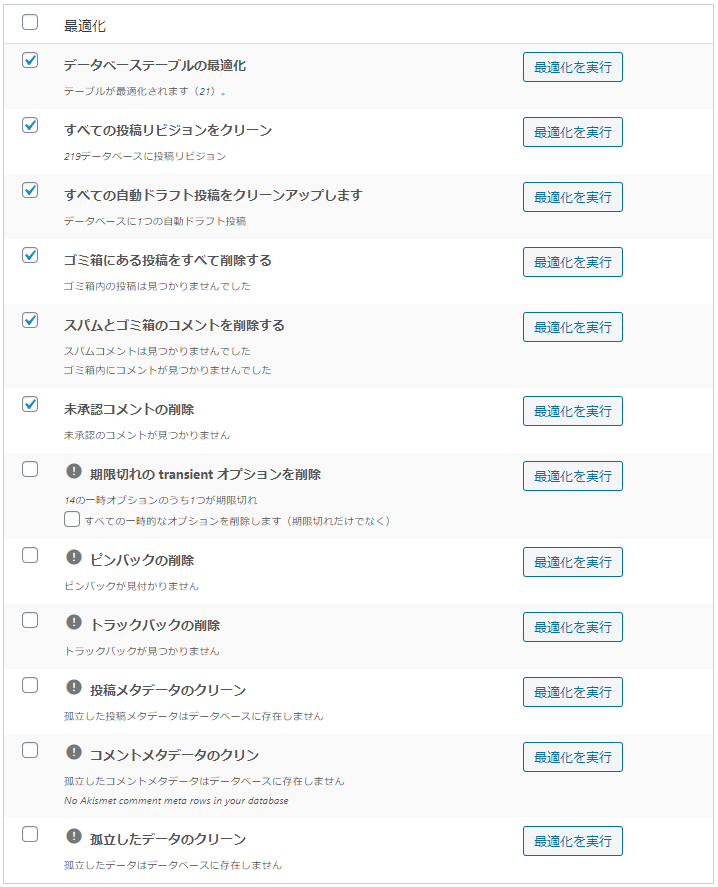718x887 pixels.
Task: Click 最適化を実行 for 投稿メタデータのクリーン
Action: [572, 692]
